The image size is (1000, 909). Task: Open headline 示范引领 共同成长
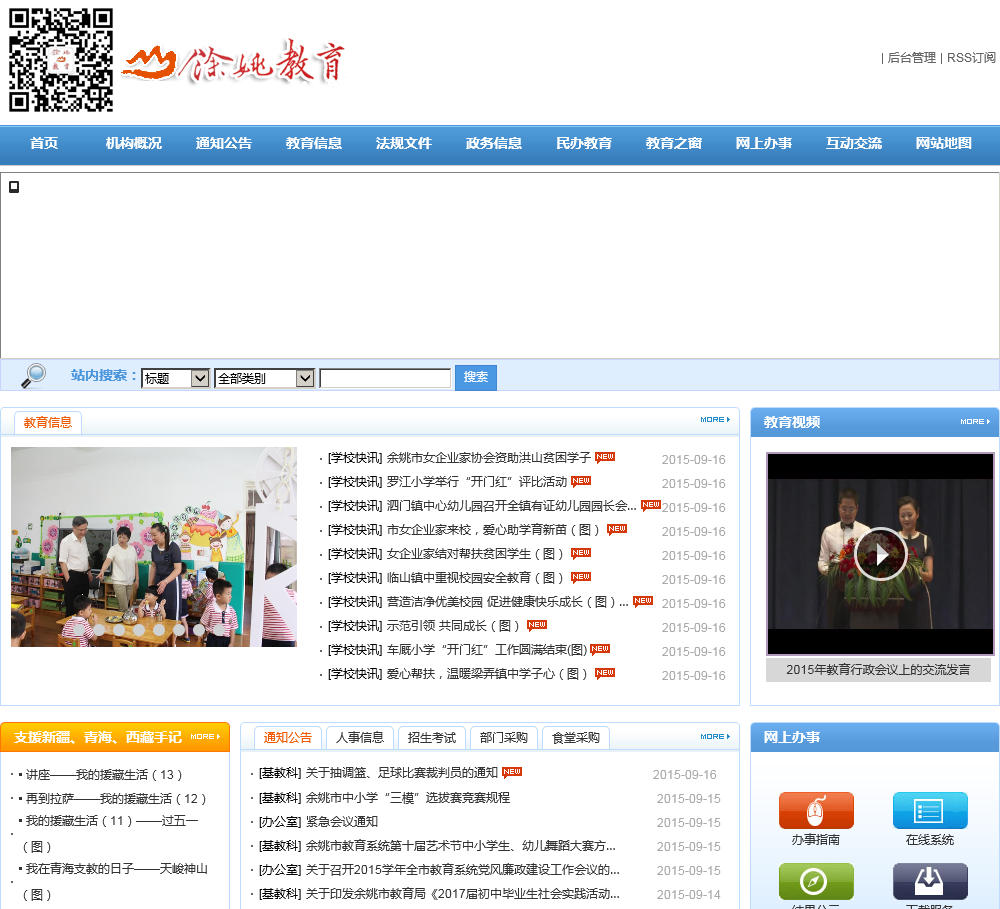click(x=453, y=626)
